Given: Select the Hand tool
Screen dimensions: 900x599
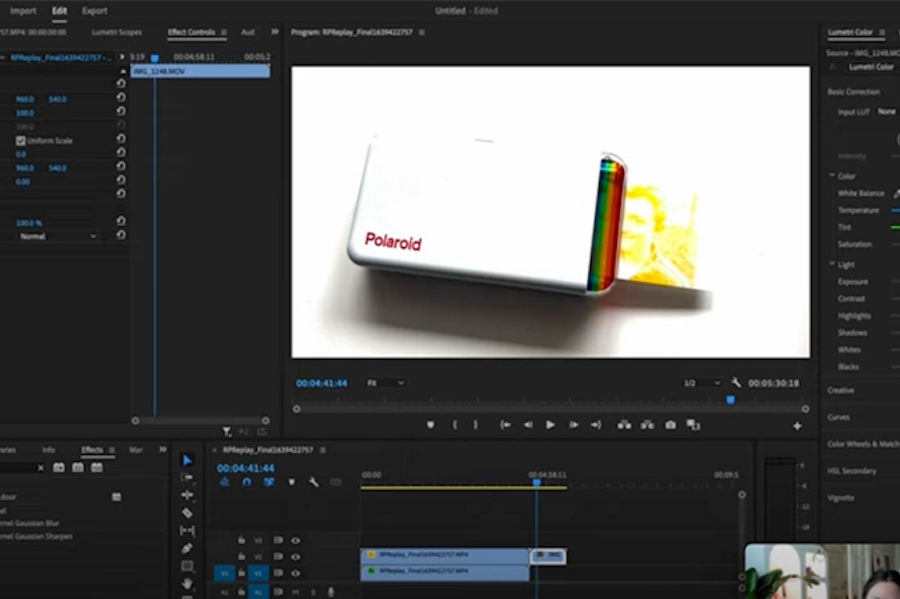Looking at the screenshot, I should (x=187, y=584).
